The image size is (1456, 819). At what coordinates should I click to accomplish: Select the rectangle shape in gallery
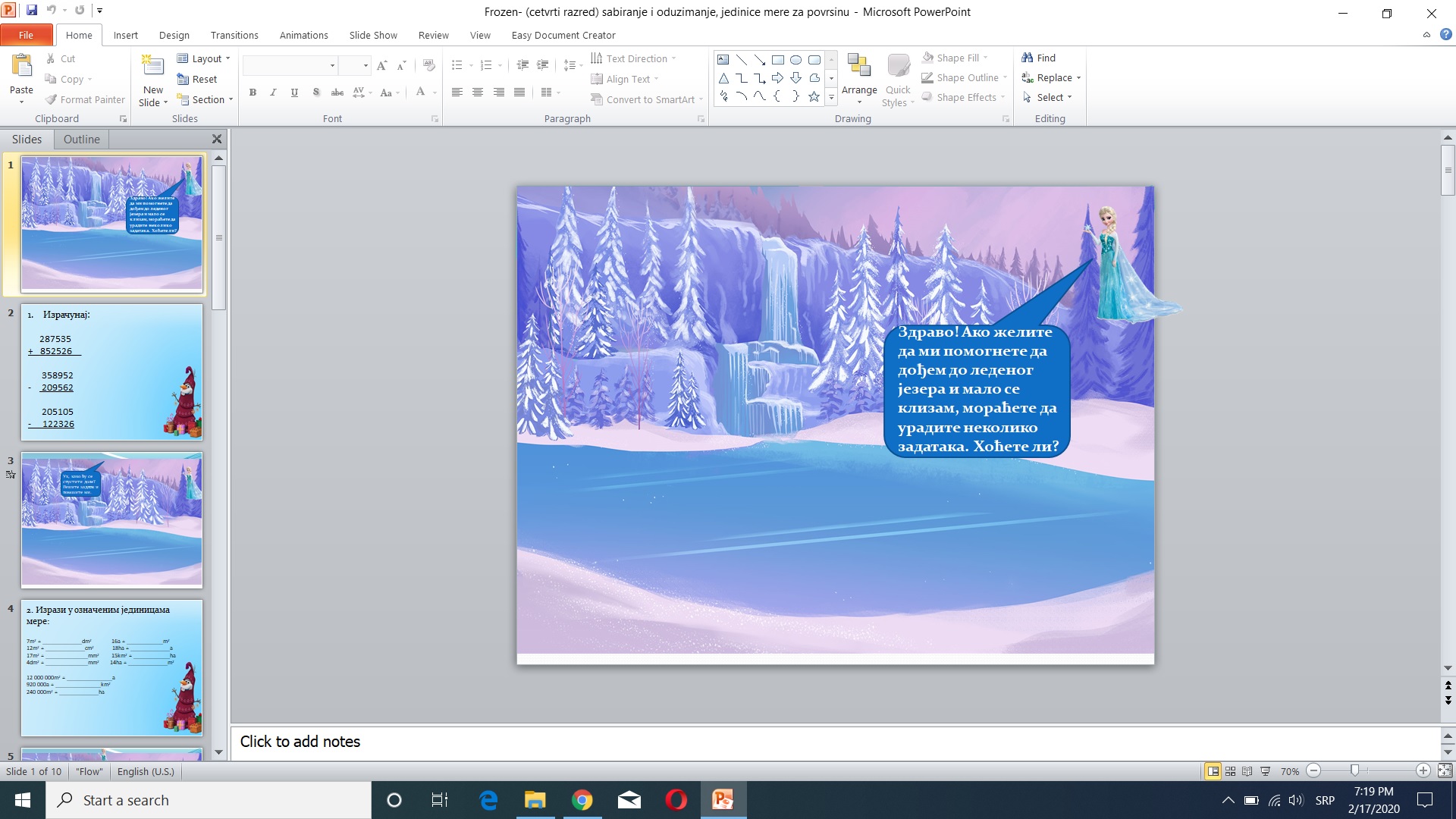click(778, 59)
